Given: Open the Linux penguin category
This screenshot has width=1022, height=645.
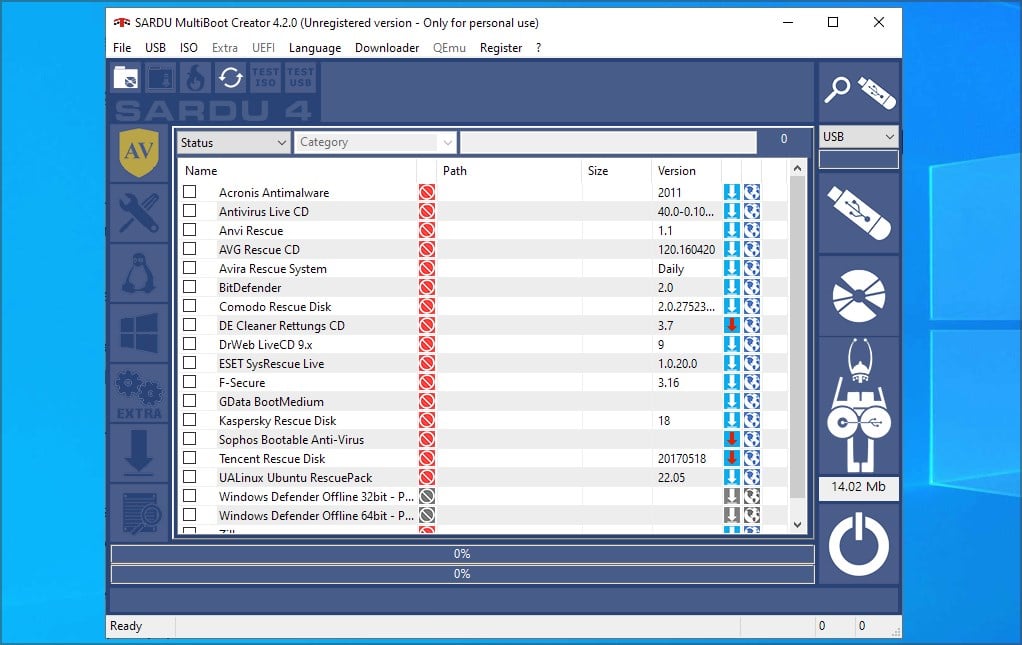Looking at the screenshot, I should [x=138, y=271].
